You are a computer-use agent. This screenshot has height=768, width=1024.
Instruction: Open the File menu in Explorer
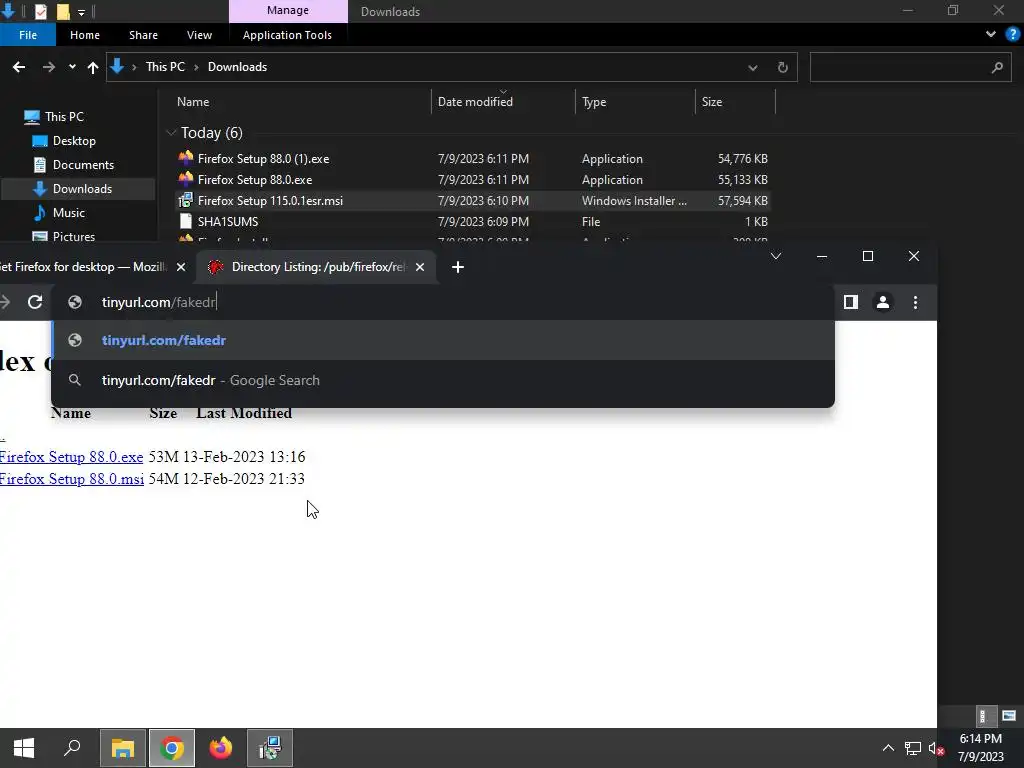point(27,35)
